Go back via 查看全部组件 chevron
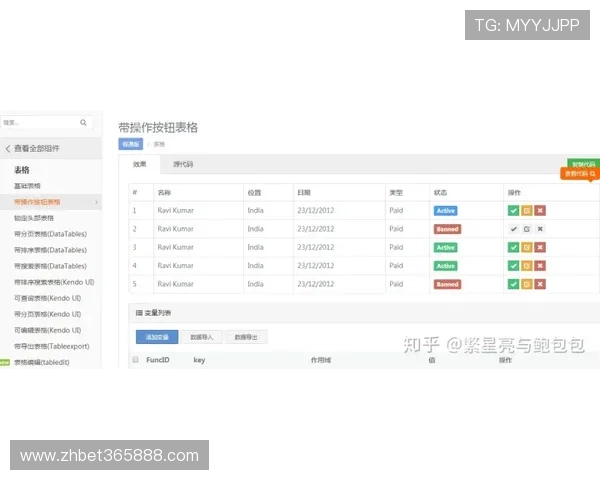600x480 pixels. [8, 149]
